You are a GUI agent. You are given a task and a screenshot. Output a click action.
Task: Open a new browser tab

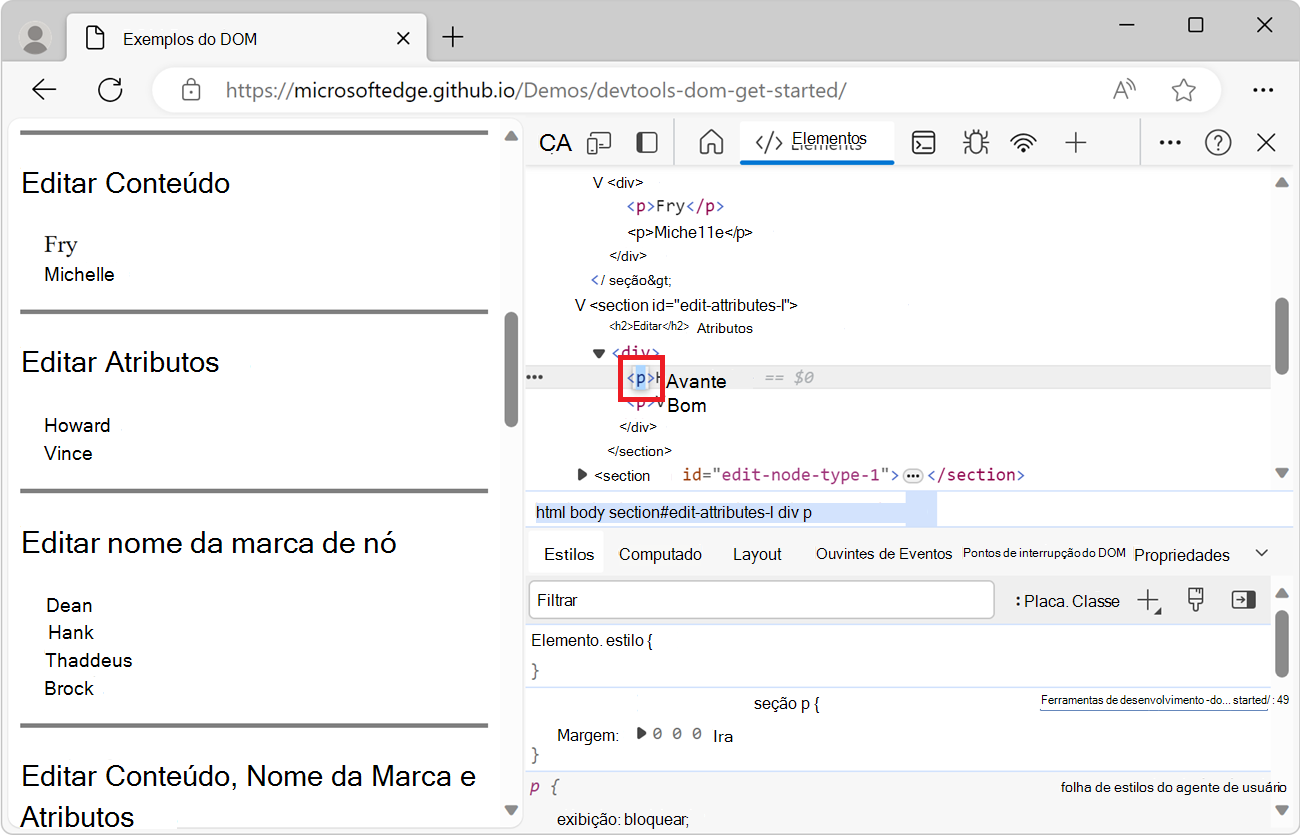453,38
